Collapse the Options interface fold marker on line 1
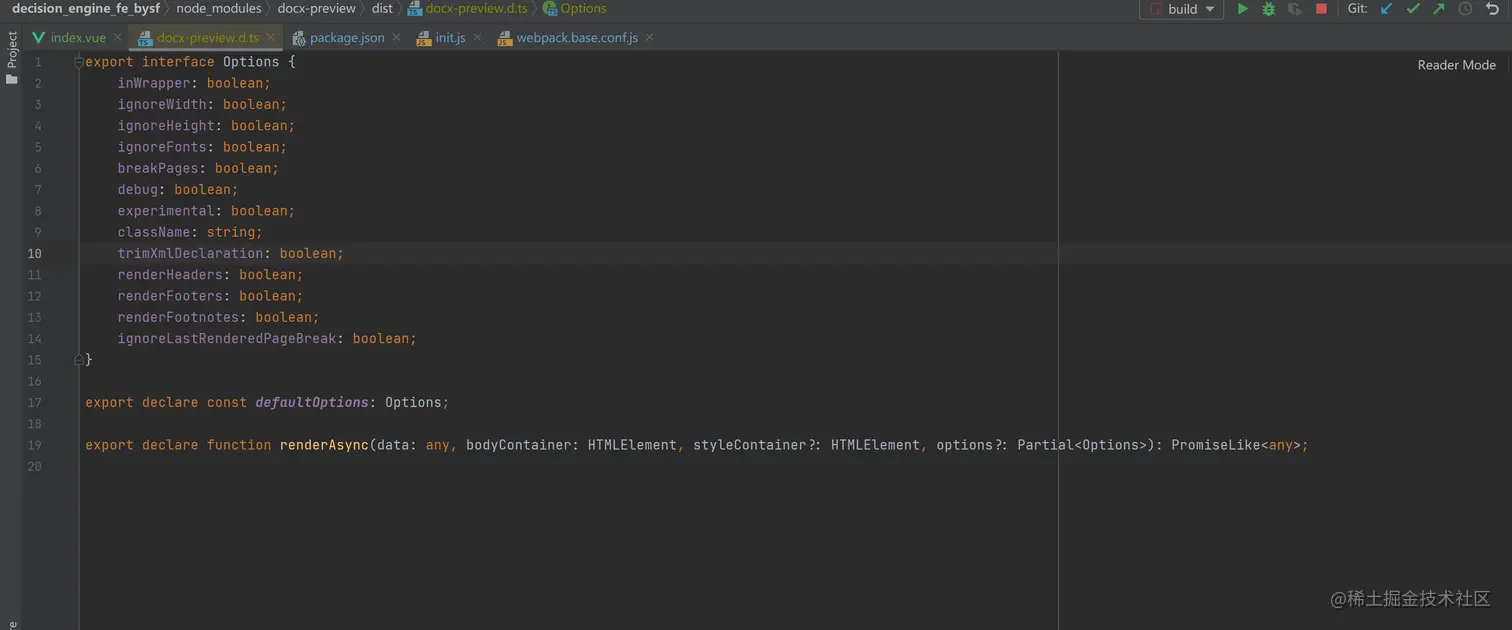The width and height of the screenshot is (1512, 630). click(x=78, y=62)
